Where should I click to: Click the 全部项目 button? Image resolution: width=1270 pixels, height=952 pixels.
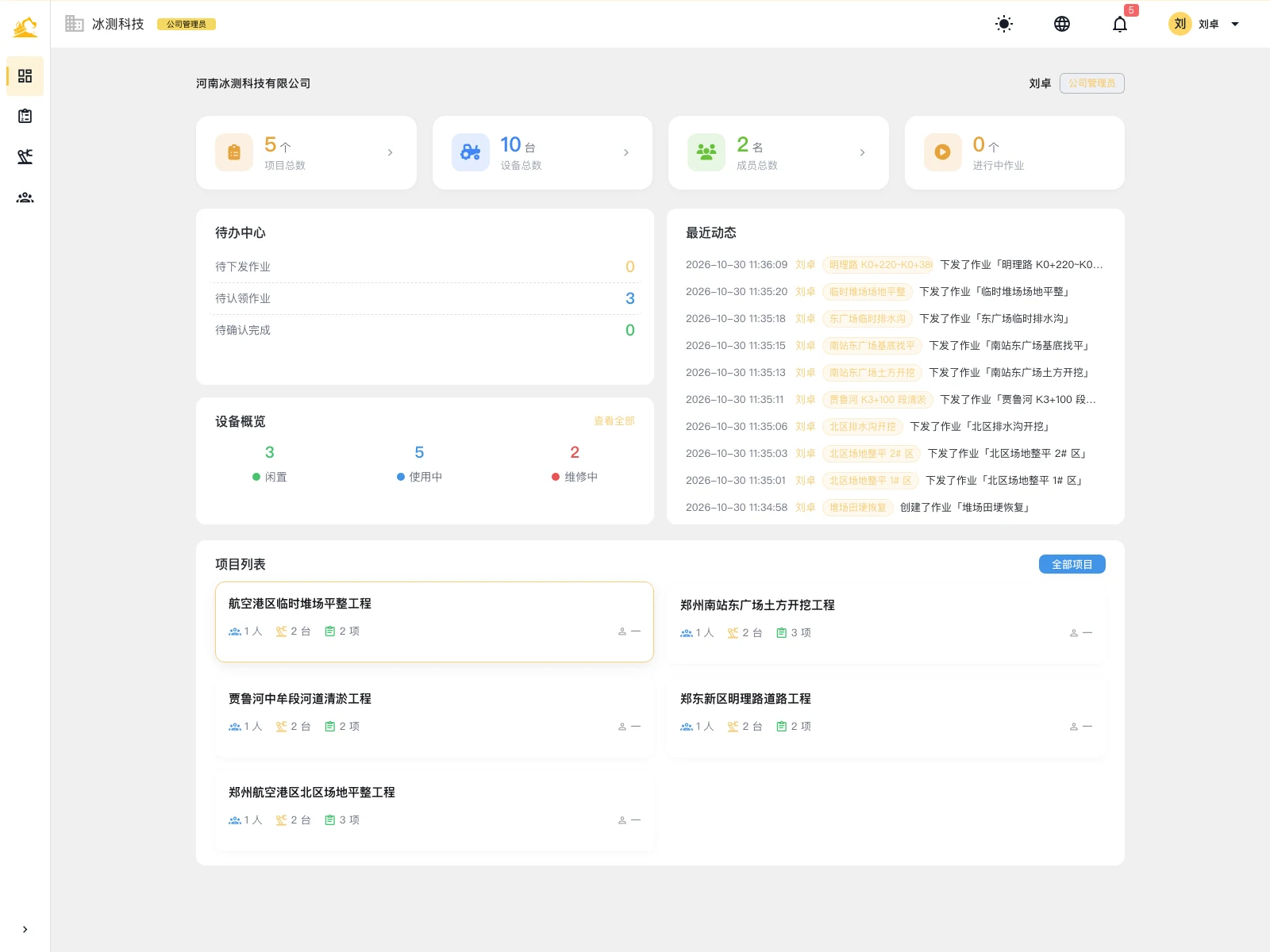1072,564
